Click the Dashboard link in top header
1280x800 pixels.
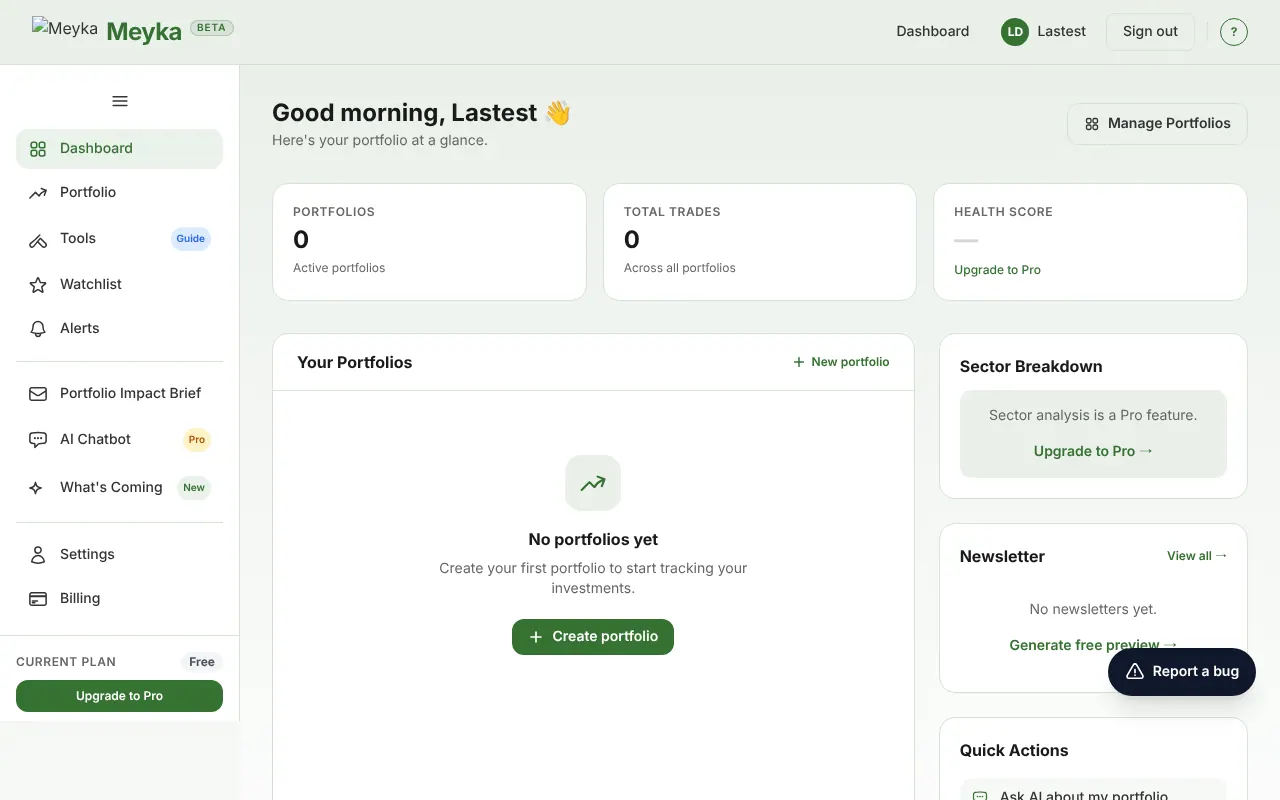tap(932, 31)
